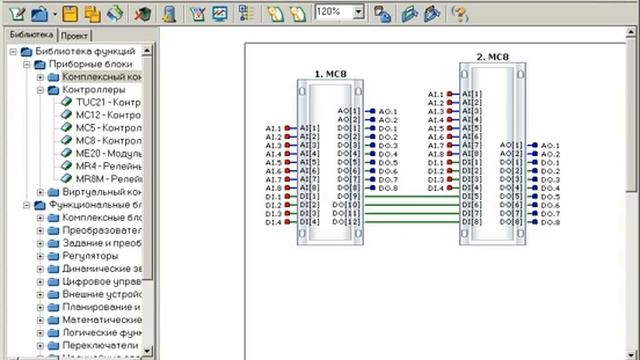Click the double yellow diskettes save-all icon

tap(93, 14)
